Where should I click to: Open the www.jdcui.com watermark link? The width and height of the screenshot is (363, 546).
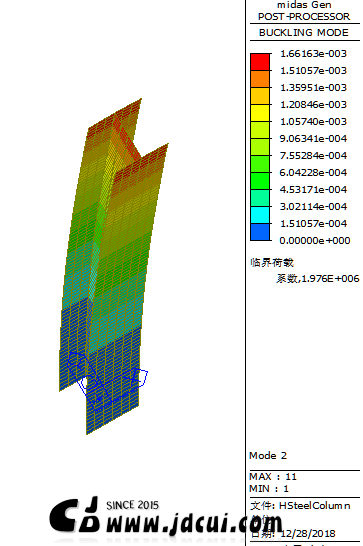tap(194, 523)
